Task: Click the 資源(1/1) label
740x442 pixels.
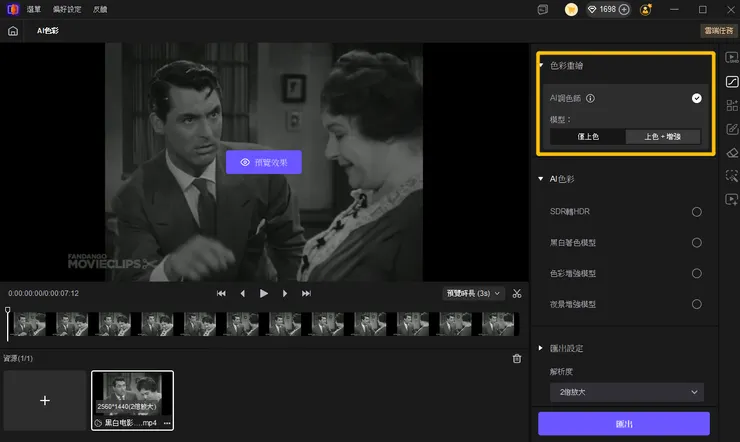Action: click(x=18, y=359)
